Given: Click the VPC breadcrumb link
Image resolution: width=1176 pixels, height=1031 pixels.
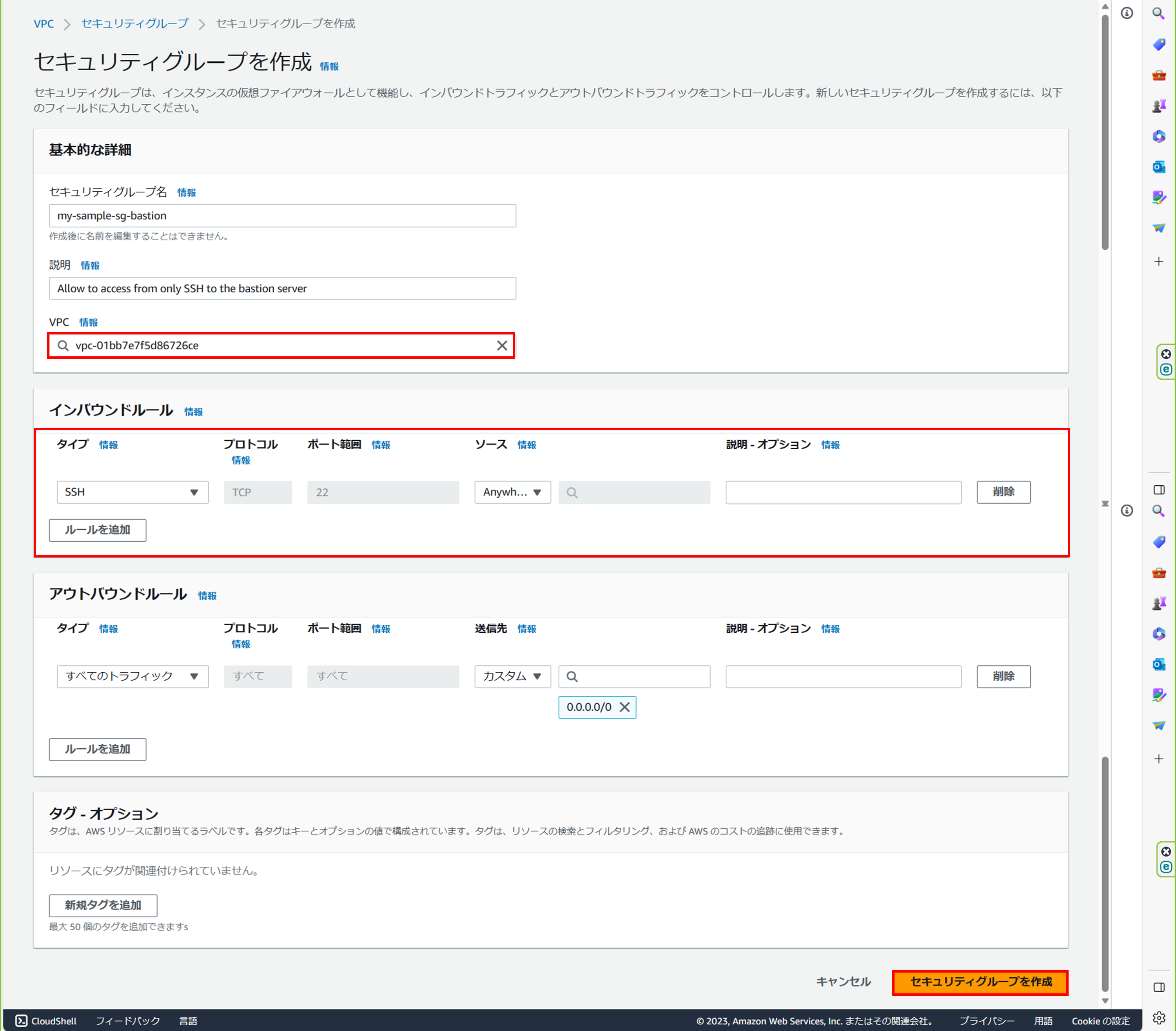Looking at the screenshot, I should [x=44, y=24].
